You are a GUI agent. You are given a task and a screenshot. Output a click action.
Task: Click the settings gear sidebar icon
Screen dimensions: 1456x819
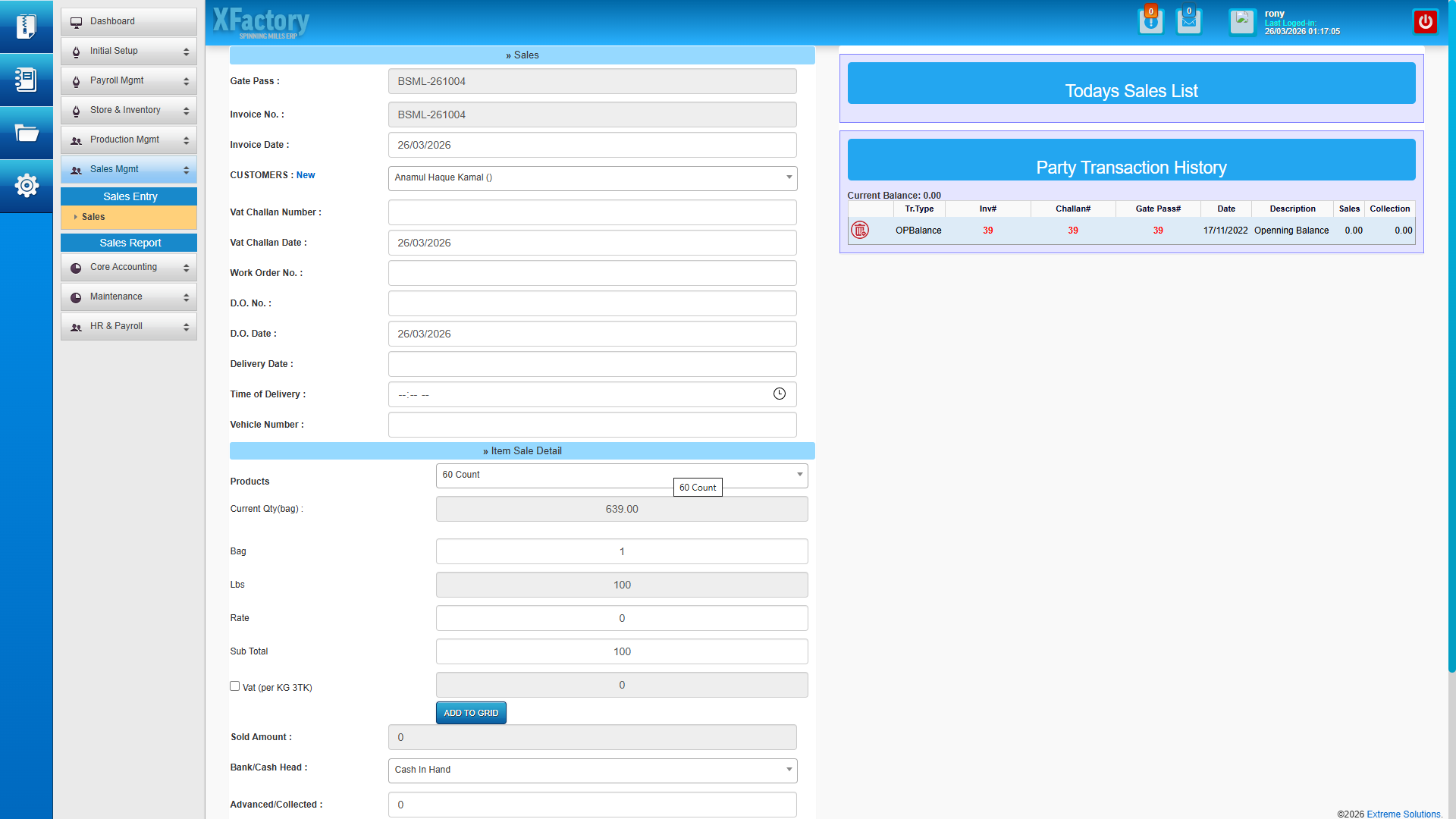(27, 186)
